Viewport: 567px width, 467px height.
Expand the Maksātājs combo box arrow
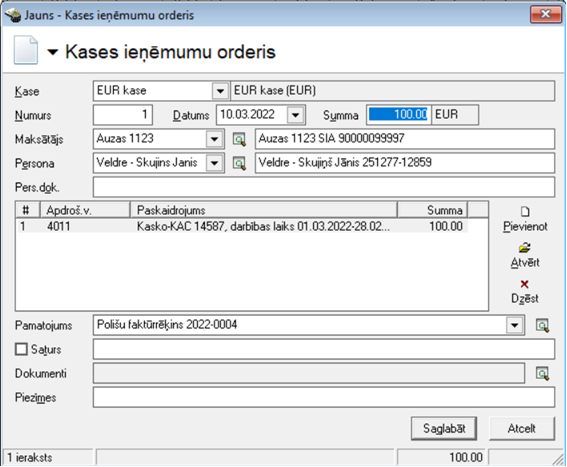point(214,139)
